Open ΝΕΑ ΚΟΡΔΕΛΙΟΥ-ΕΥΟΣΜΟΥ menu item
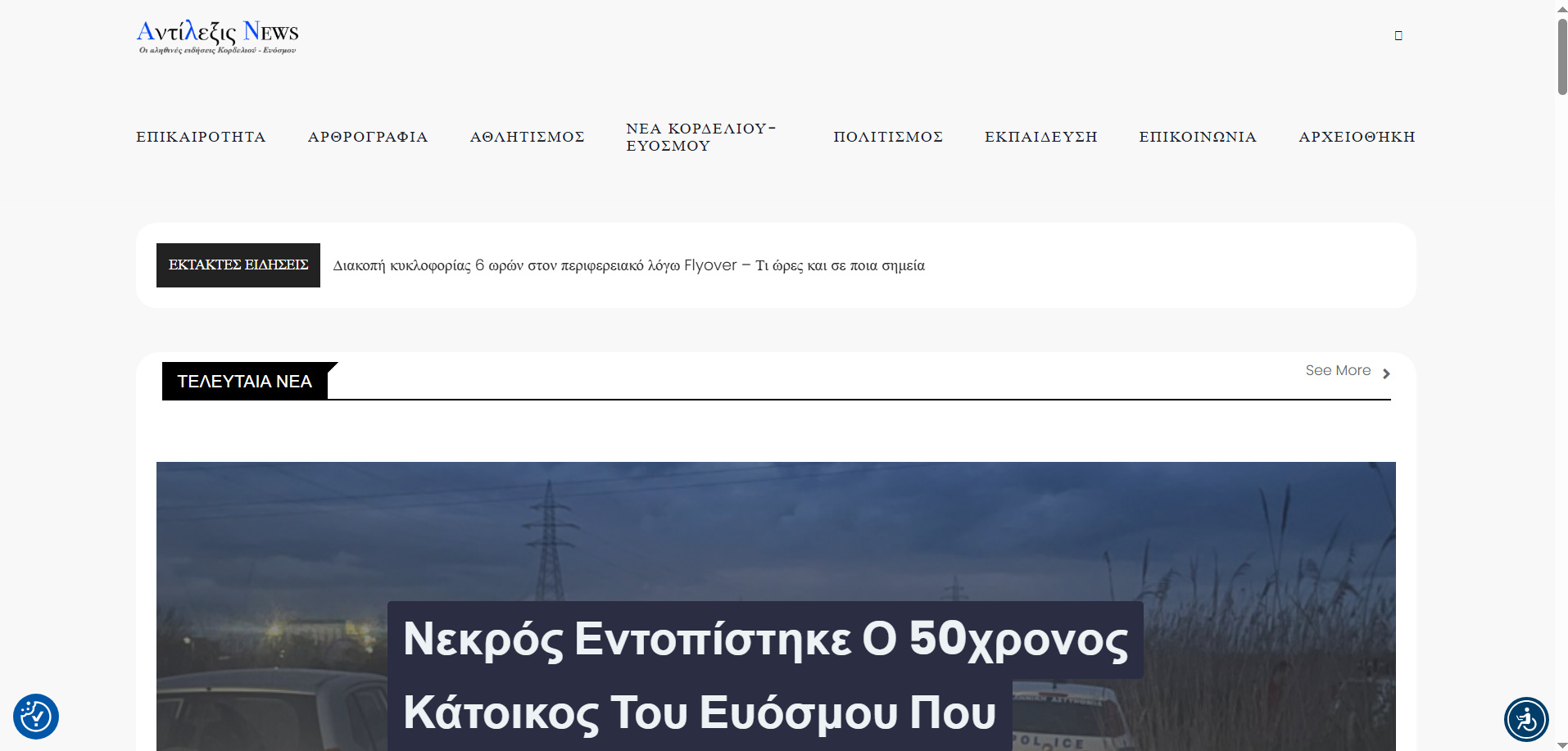The width and height of the screenshot is (1568, 751). point(700,137)
